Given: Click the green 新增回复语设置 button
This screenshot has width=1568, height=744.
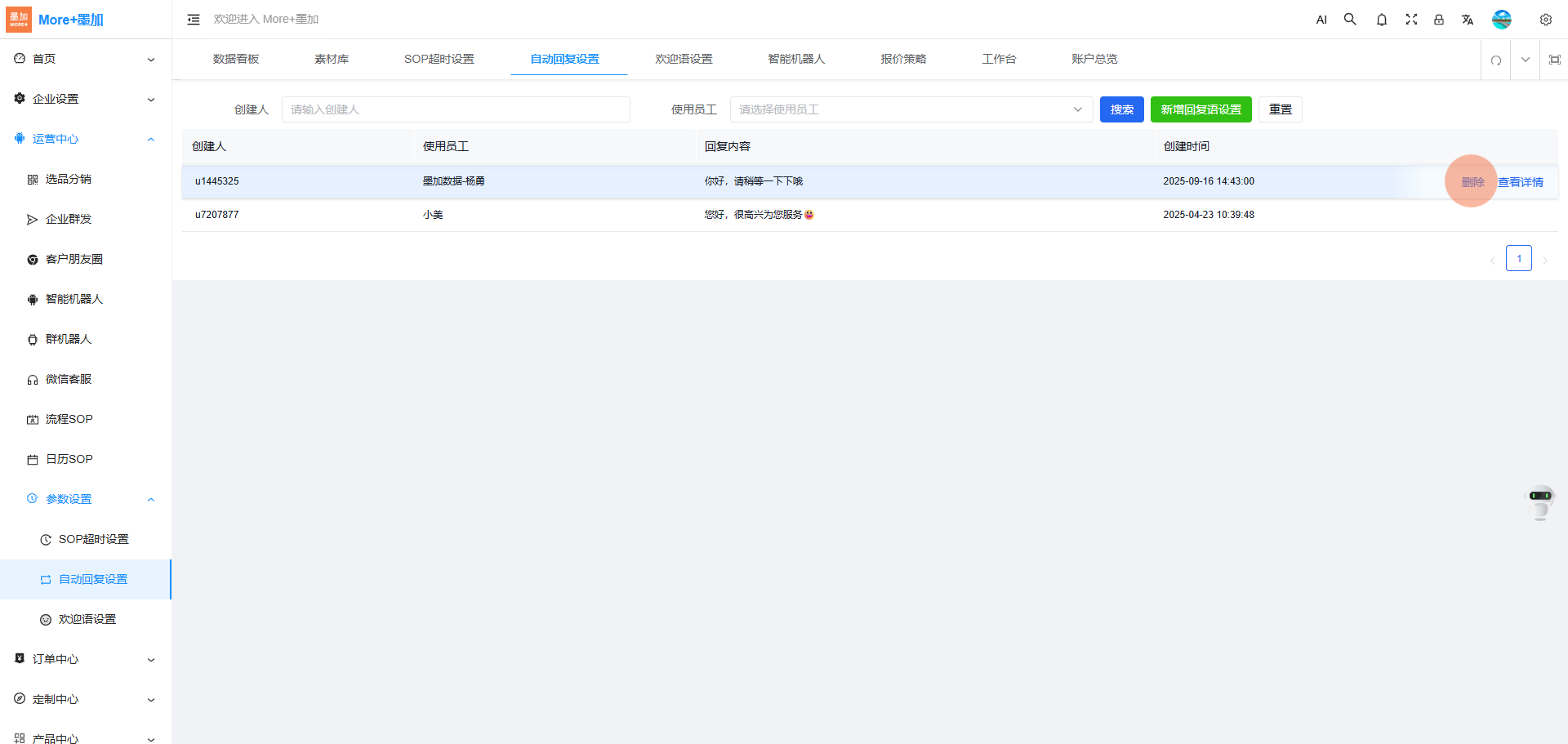Looking at the screenshot, I should [1200, 109].
